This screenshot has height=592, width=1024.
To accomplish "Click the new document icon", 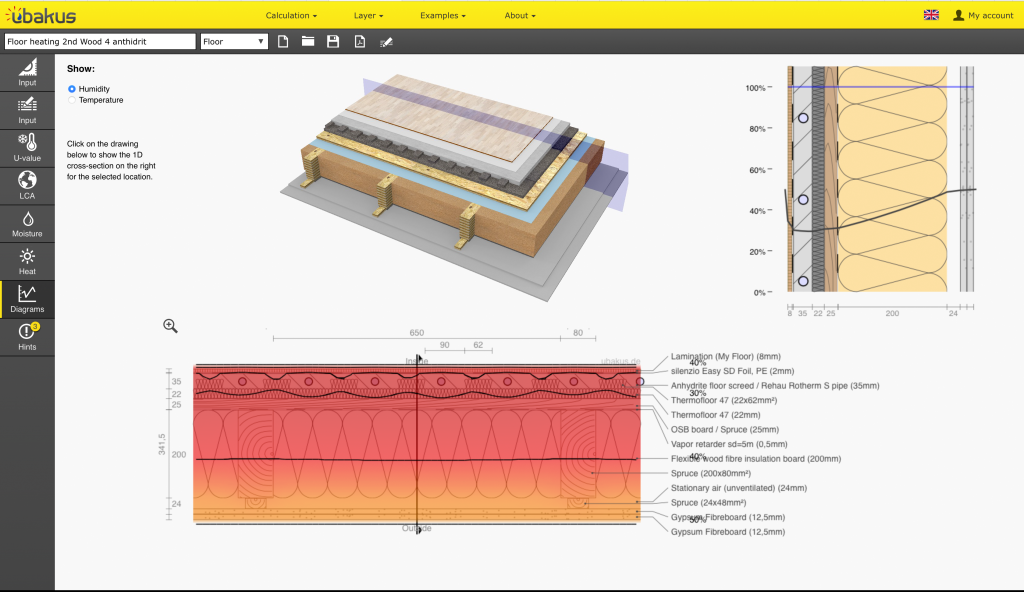I will 283,42.
